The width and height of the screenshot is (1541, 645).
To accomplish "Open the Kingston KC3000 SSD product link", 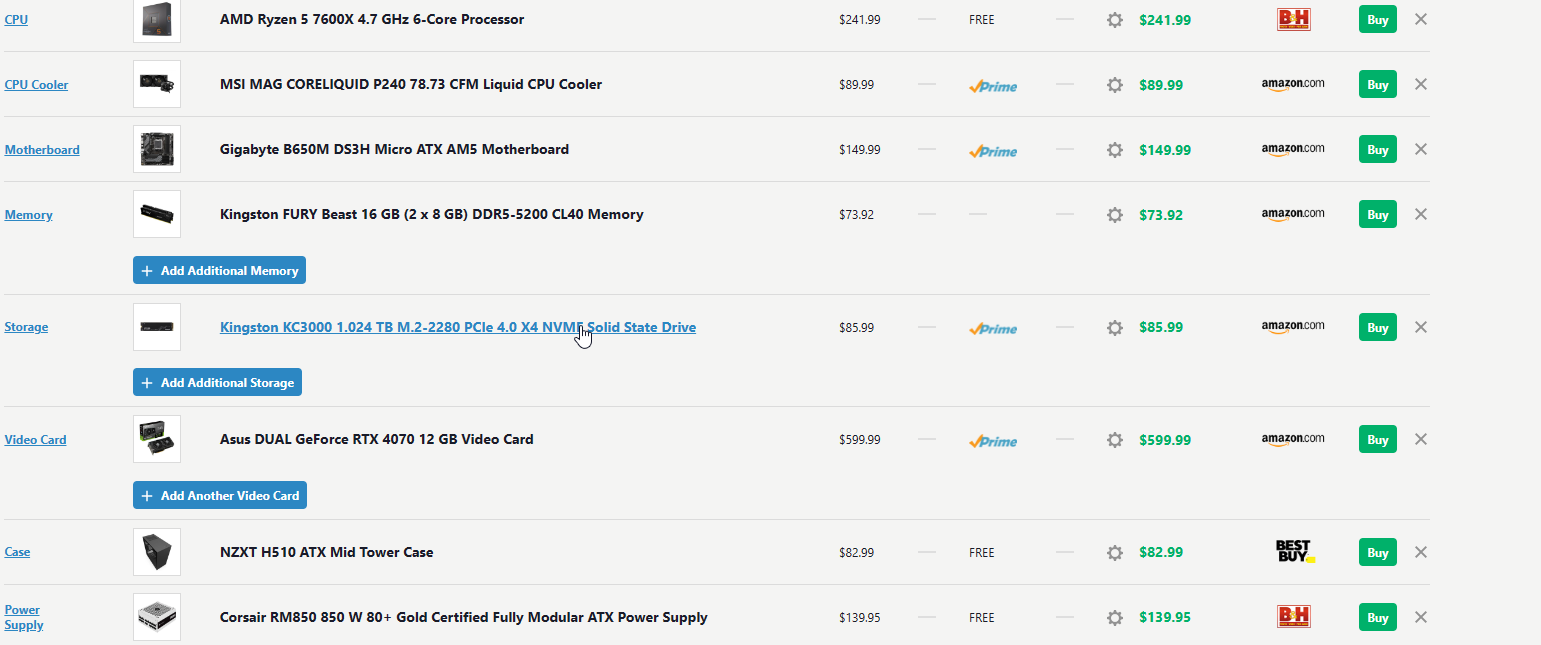I will click(458, 327).
